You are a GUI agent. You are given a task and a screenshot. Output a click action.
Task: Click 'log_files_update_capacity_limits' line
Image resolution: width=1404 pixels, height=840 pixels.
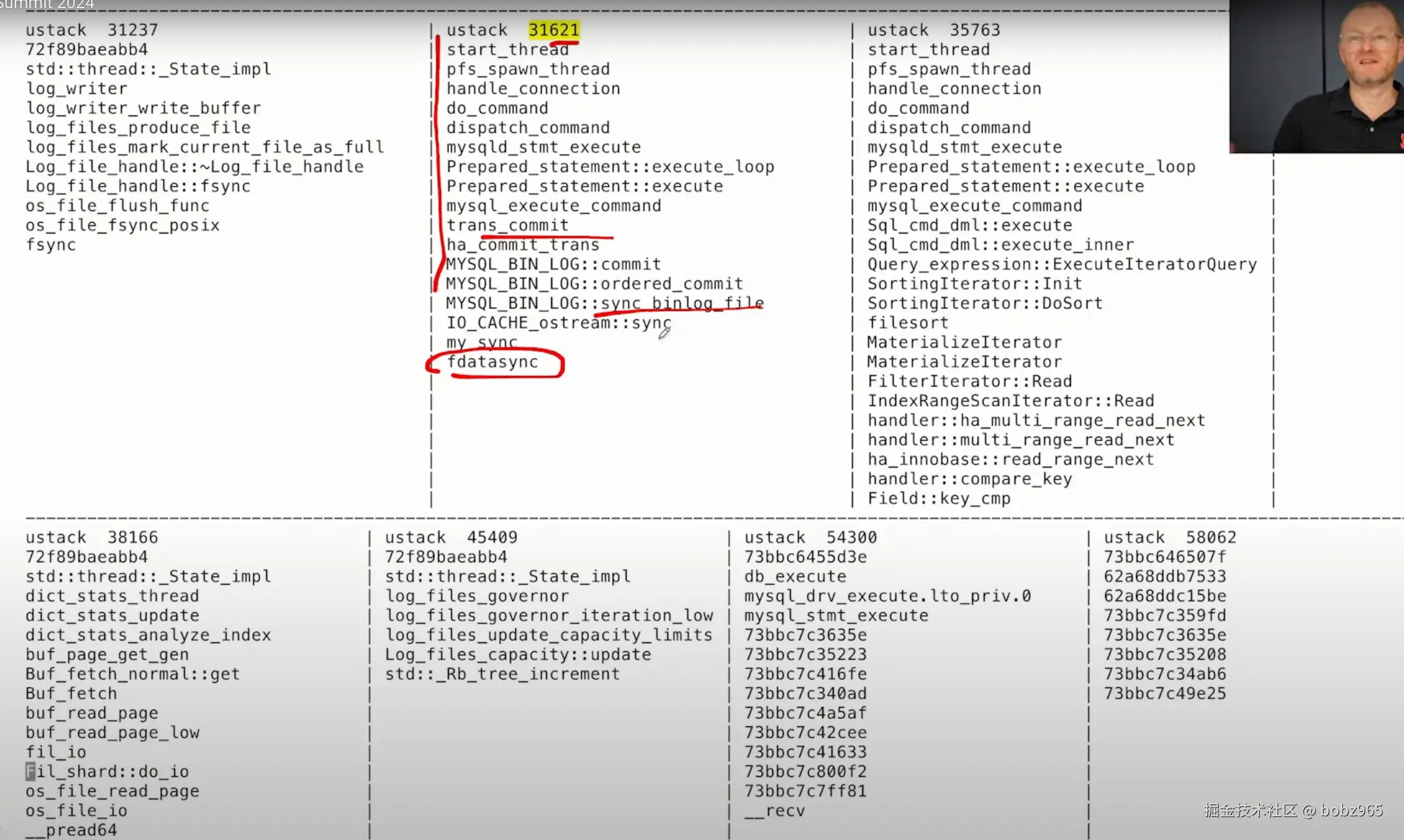click(549, 635)
